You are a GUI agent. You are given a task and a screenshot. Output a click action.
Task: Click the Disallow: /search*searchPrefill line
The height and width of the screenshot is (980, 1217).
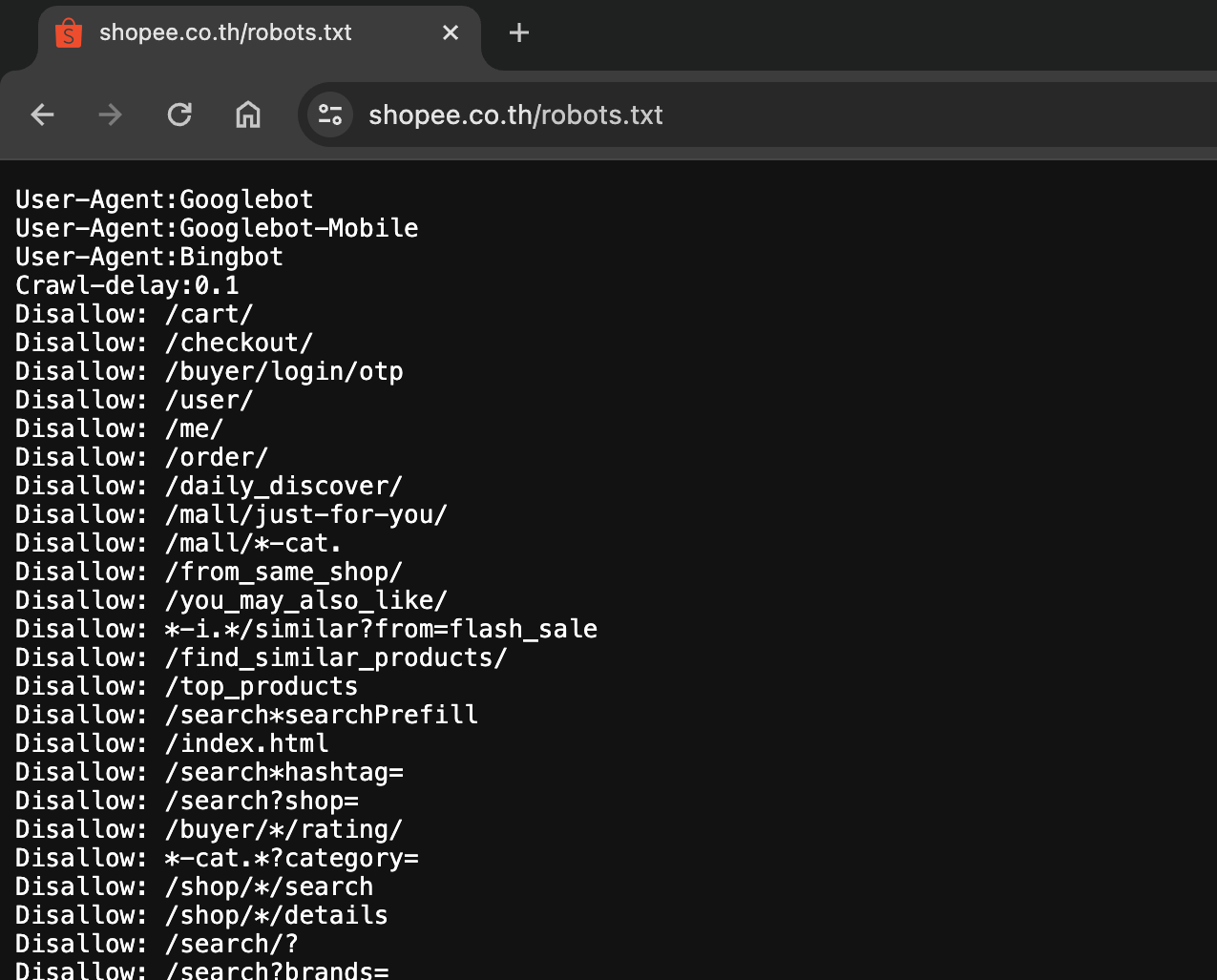[x=246, y=715]
